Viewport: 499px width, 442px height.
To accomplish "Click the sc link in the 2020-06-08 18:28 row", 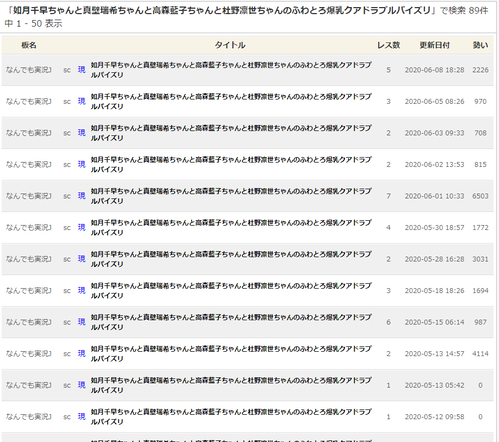I will point(67,70).
